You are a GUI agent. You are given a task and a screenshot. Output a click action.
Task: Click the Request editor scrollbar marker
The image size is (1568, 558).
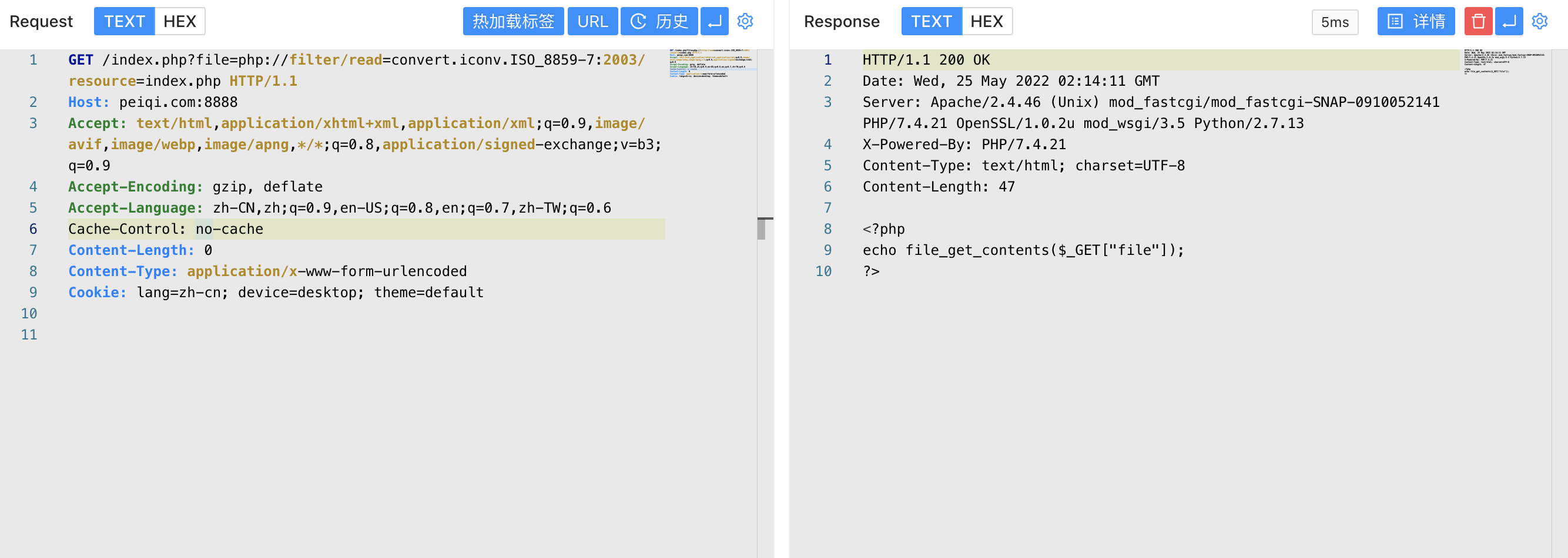[762, 228]
